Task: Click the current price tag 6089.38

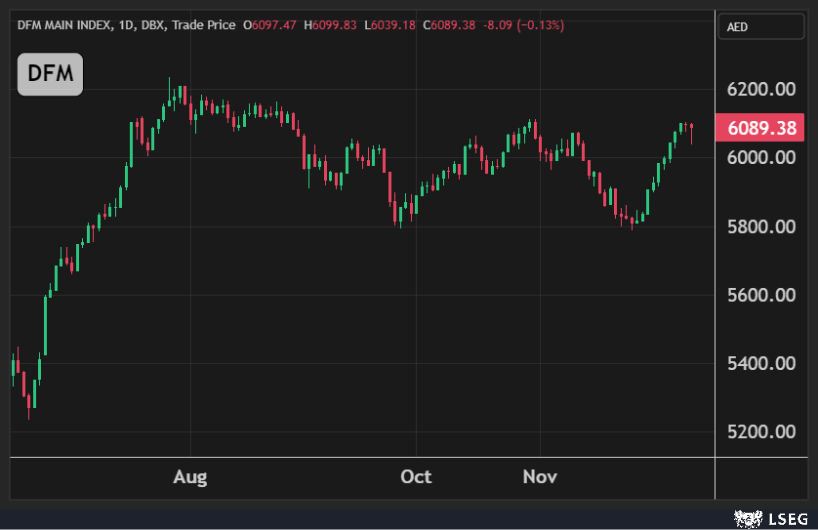Action: [x=762, y=128]
